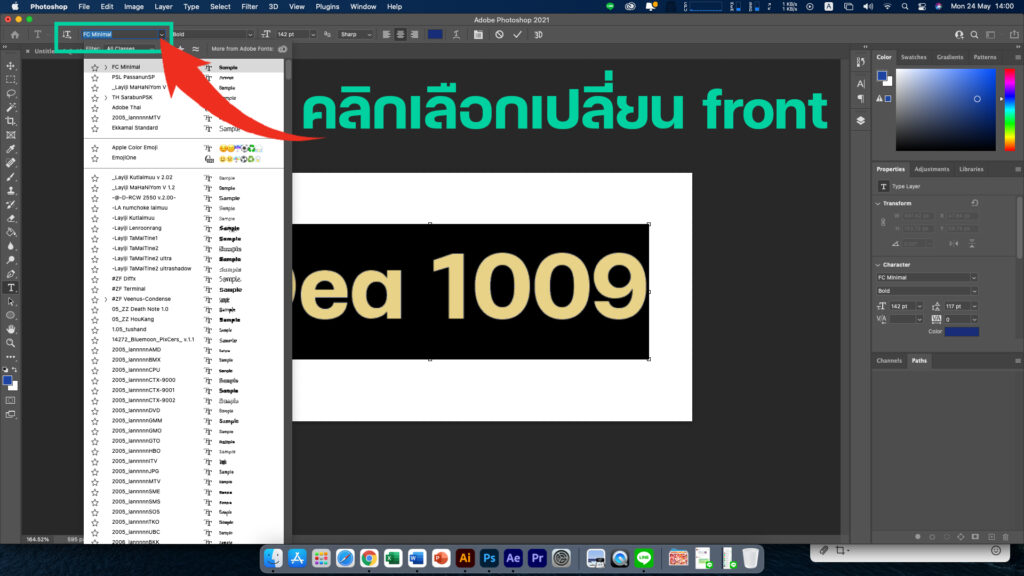Switch to Swatches tab
This screenshot has width=1024, height=576.
(x=914, y=57)
